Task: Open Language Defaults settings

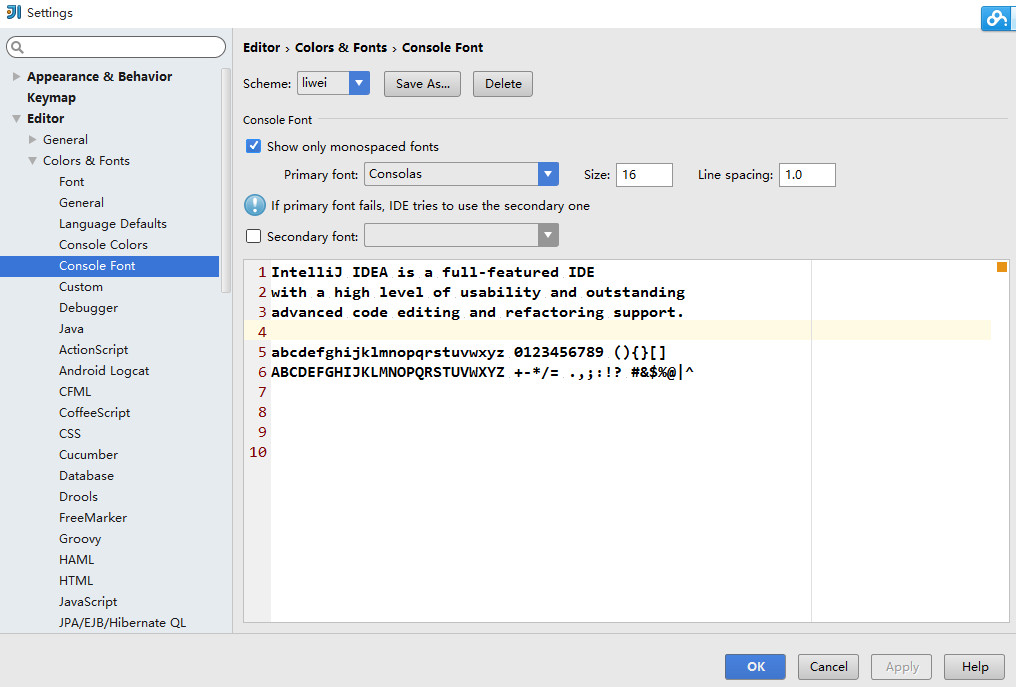Action: pos(113,224)
